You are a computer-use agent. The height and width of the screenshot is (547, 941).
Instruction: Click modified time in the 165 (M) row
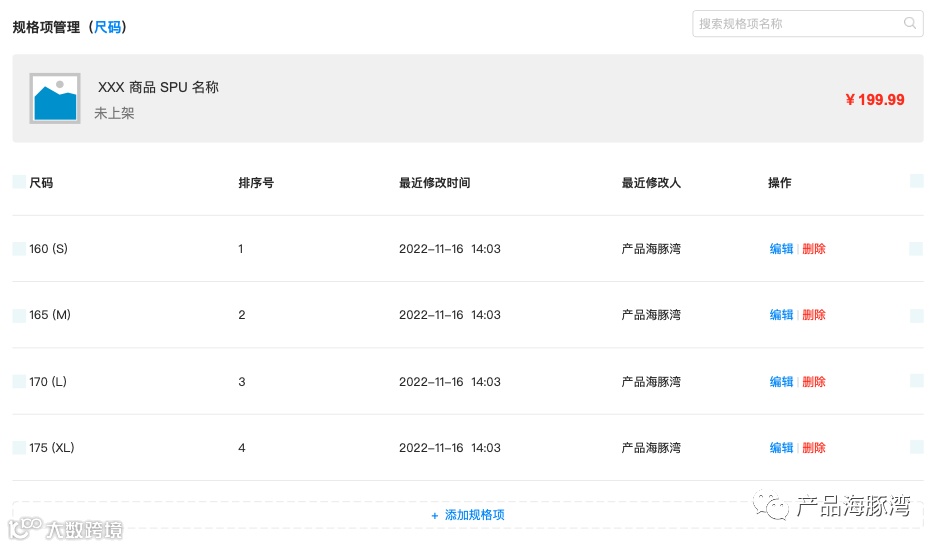point(449,315)
